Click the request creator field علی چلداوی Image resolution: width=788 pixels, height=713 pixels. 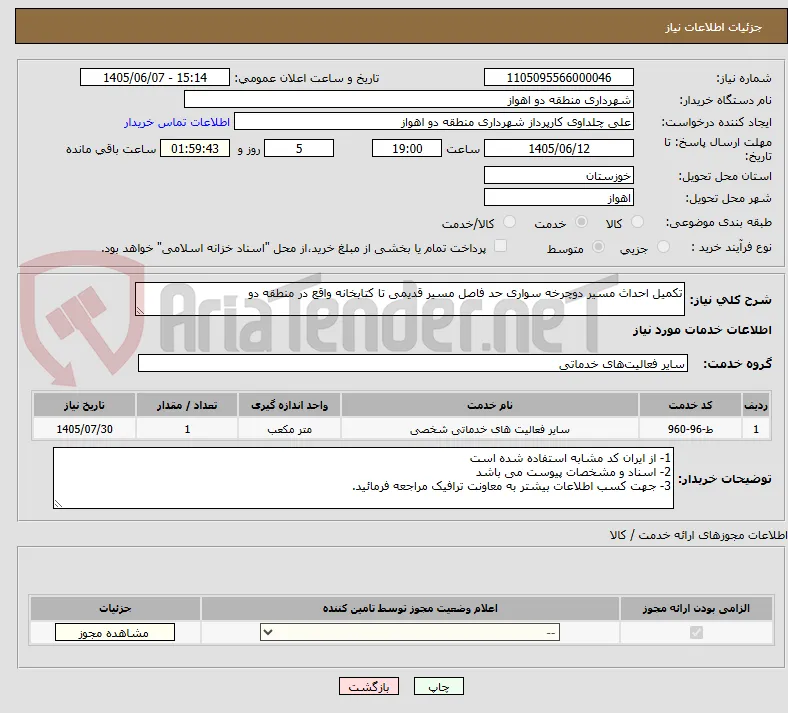434,122
